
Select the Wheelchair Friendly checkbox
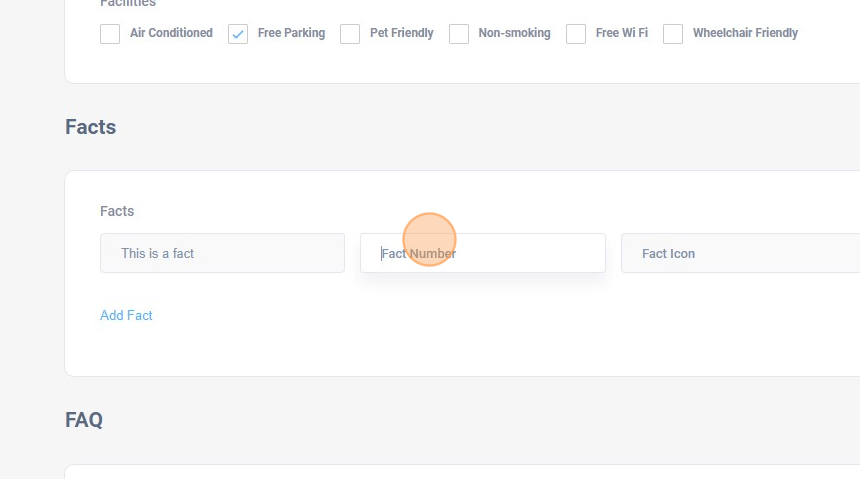674,34
